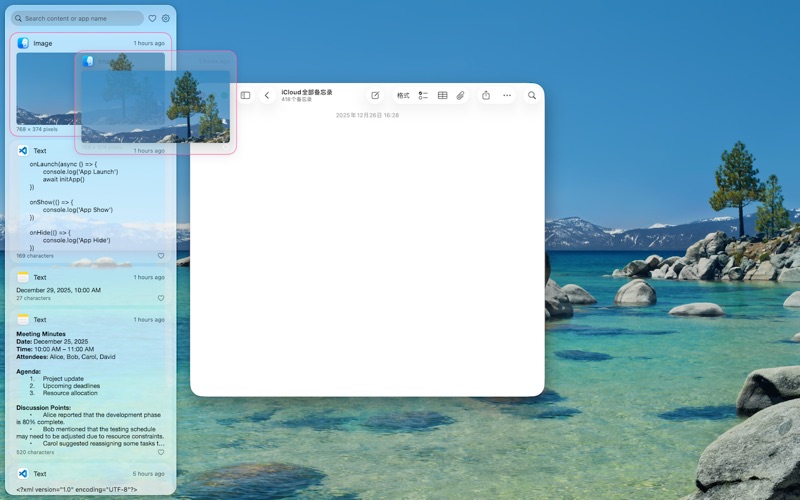Insert a checklist in the note
800x500 pixels.
[x=423, y=95]
